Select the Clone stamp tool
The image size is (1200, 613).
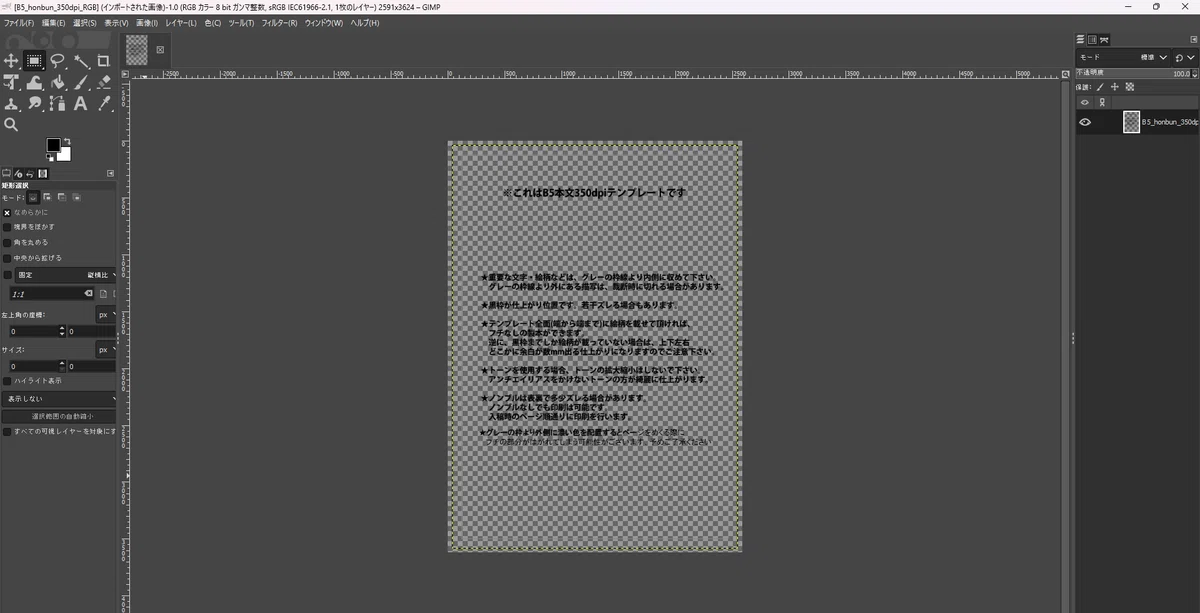tap(11, 103)
